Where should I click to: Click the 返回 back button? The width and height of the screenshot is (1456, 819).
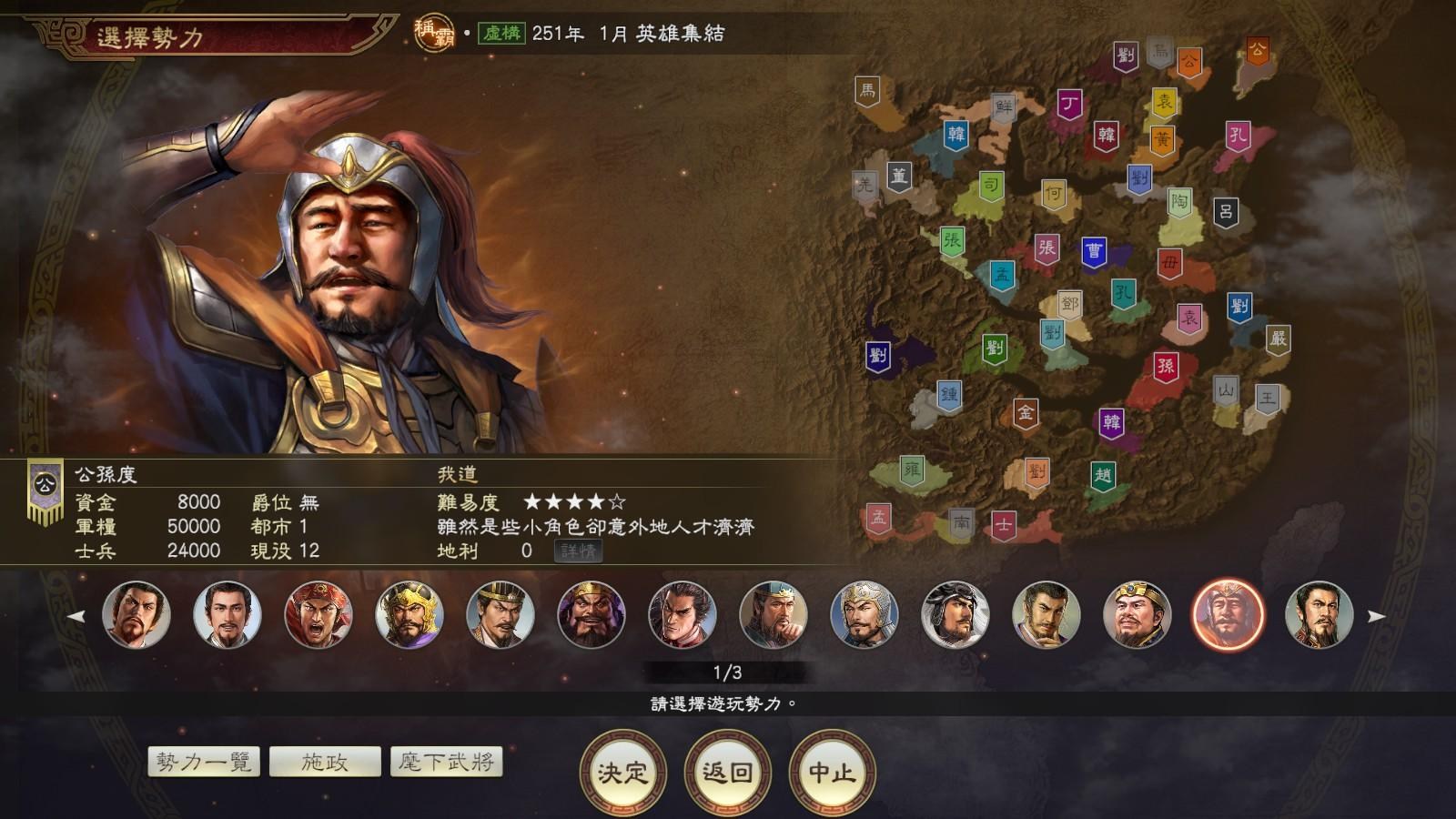[727, 773]
